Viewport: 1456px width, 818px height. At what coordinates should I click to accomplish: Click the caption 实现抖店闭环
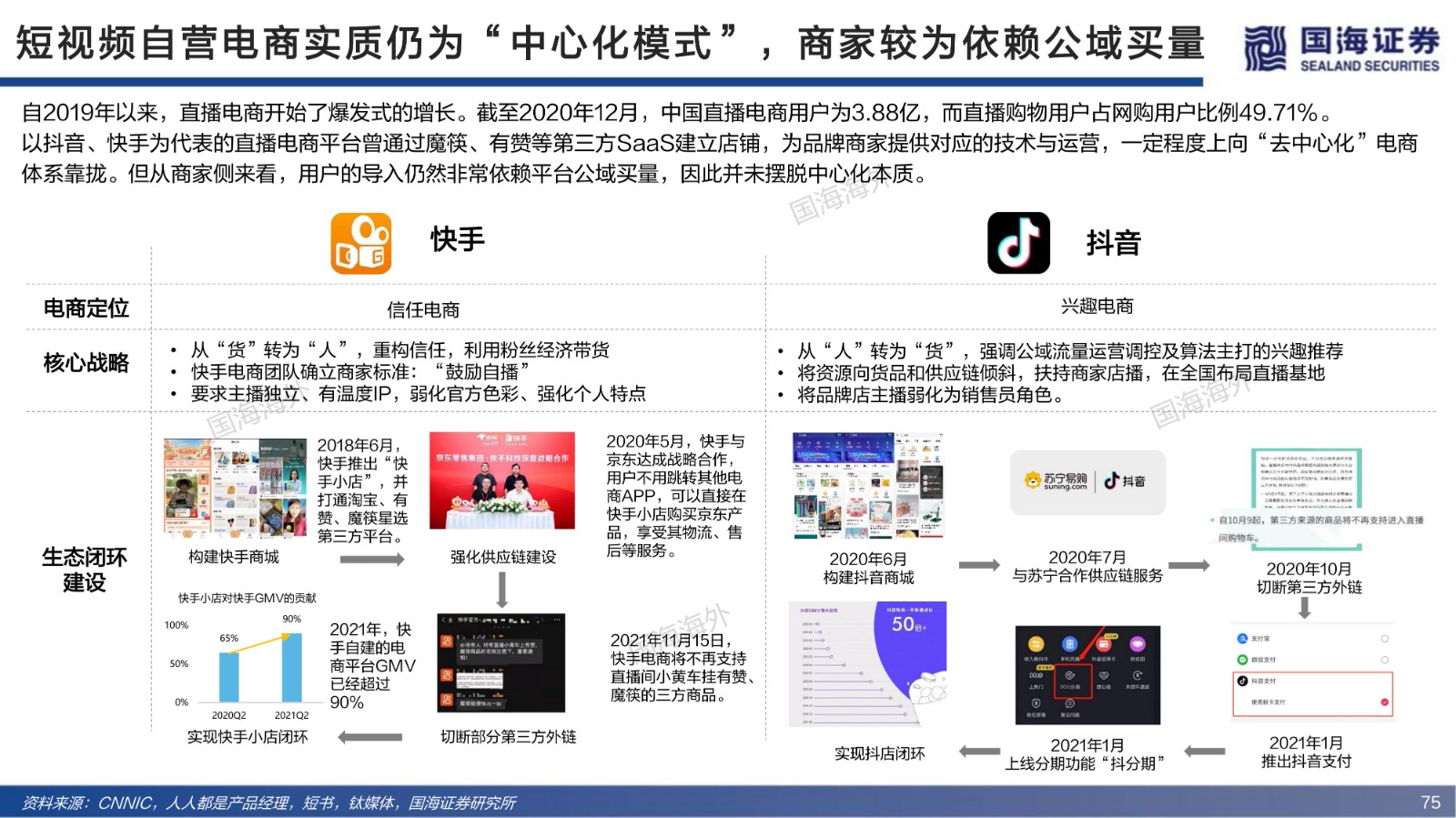pyautogui.click(x=880, y=753)
